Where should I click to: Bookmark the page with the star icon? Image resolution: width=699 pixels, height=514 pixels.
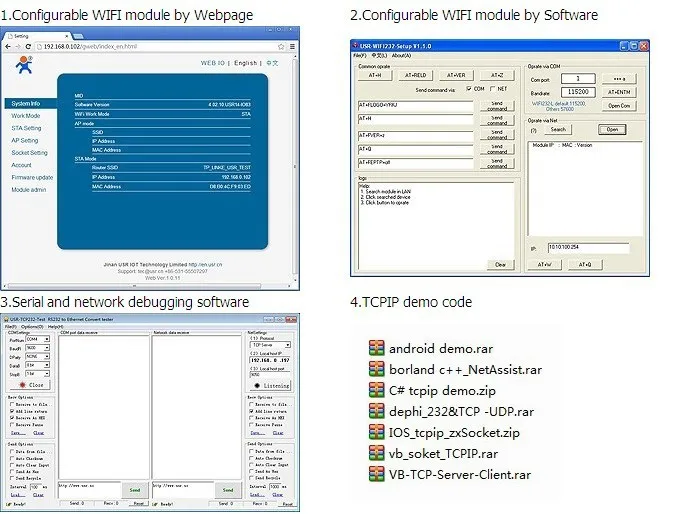tap(281, 46)
